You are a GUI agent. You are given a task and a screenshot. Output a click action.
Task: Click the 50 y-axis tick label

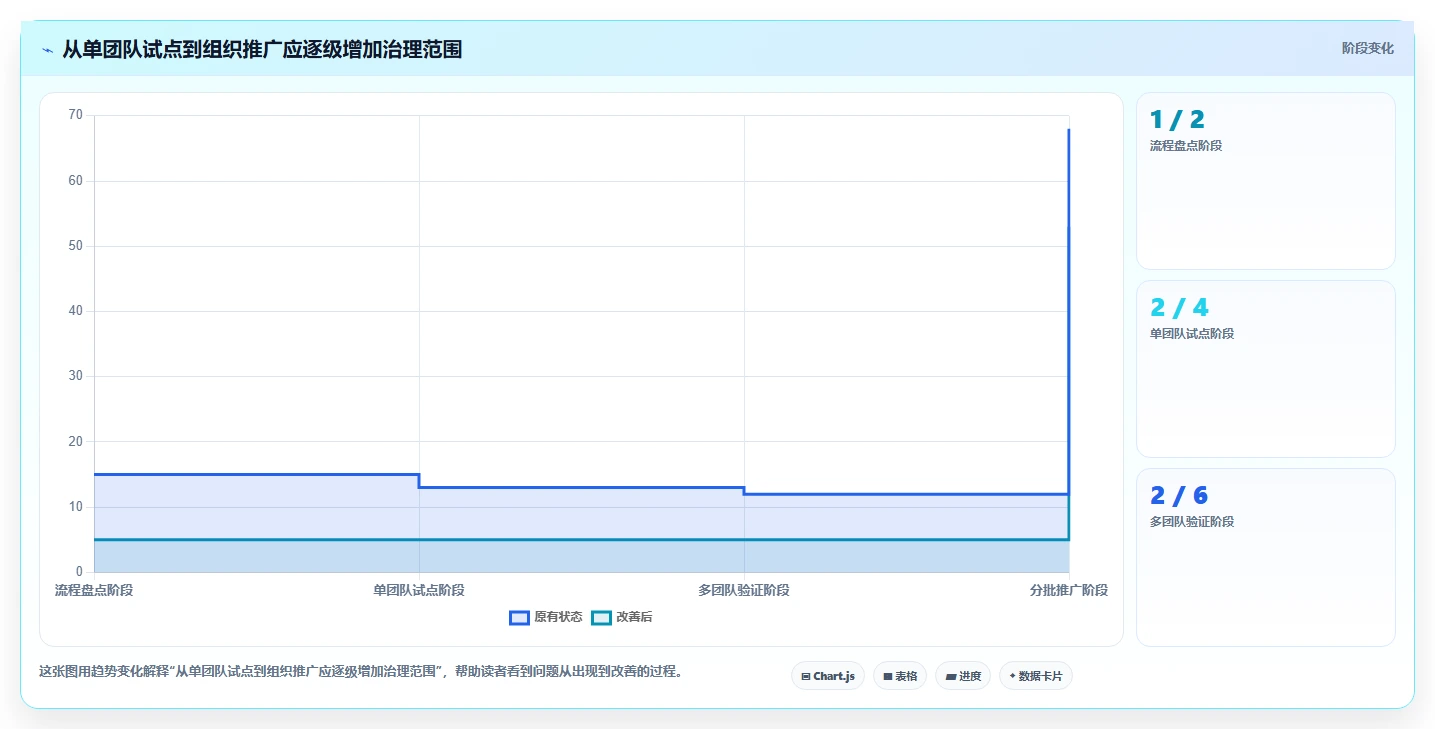[x=76, y=246]
